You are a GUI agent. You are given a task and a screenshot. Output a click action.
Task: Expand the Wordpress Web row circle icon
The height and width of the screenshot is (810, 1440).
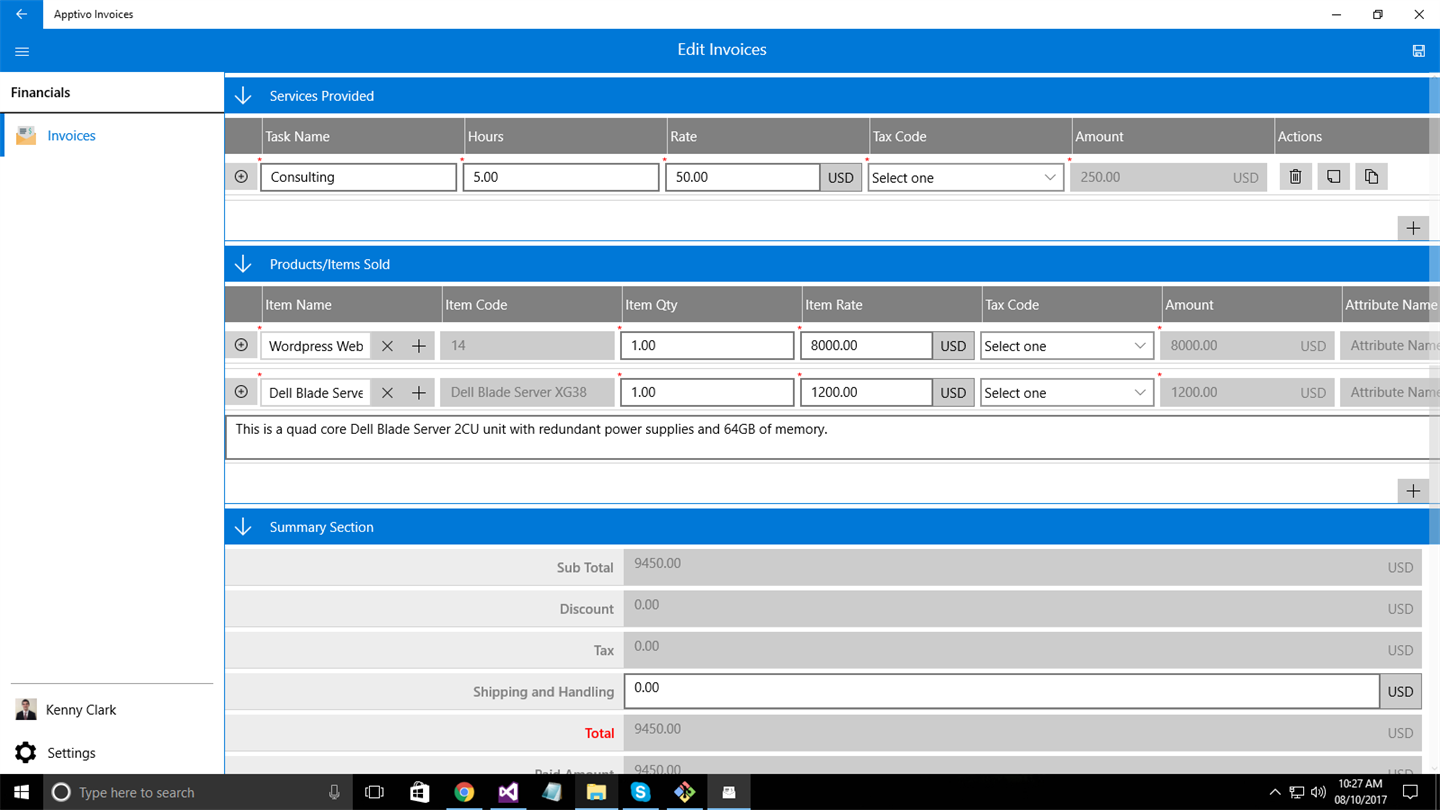coord(241,345)
